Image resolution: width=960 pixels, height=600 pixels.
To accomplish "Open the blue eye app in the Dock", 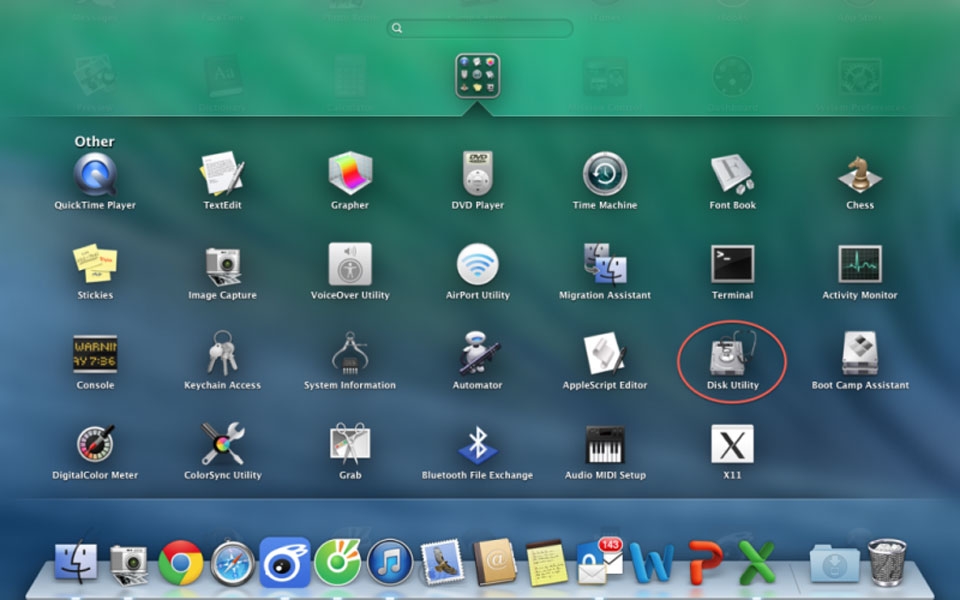I will (x=285, y=562).
